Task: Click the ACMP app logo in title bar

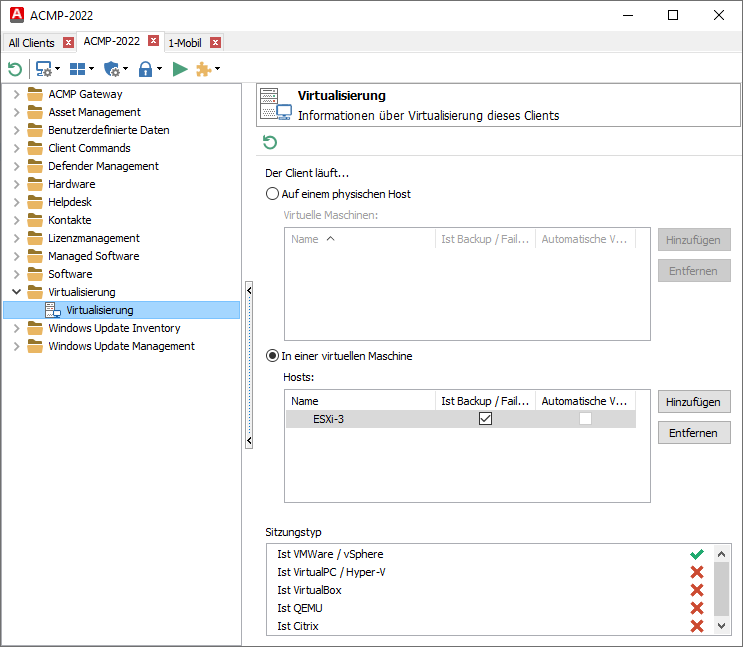Action: coord(17,15)
